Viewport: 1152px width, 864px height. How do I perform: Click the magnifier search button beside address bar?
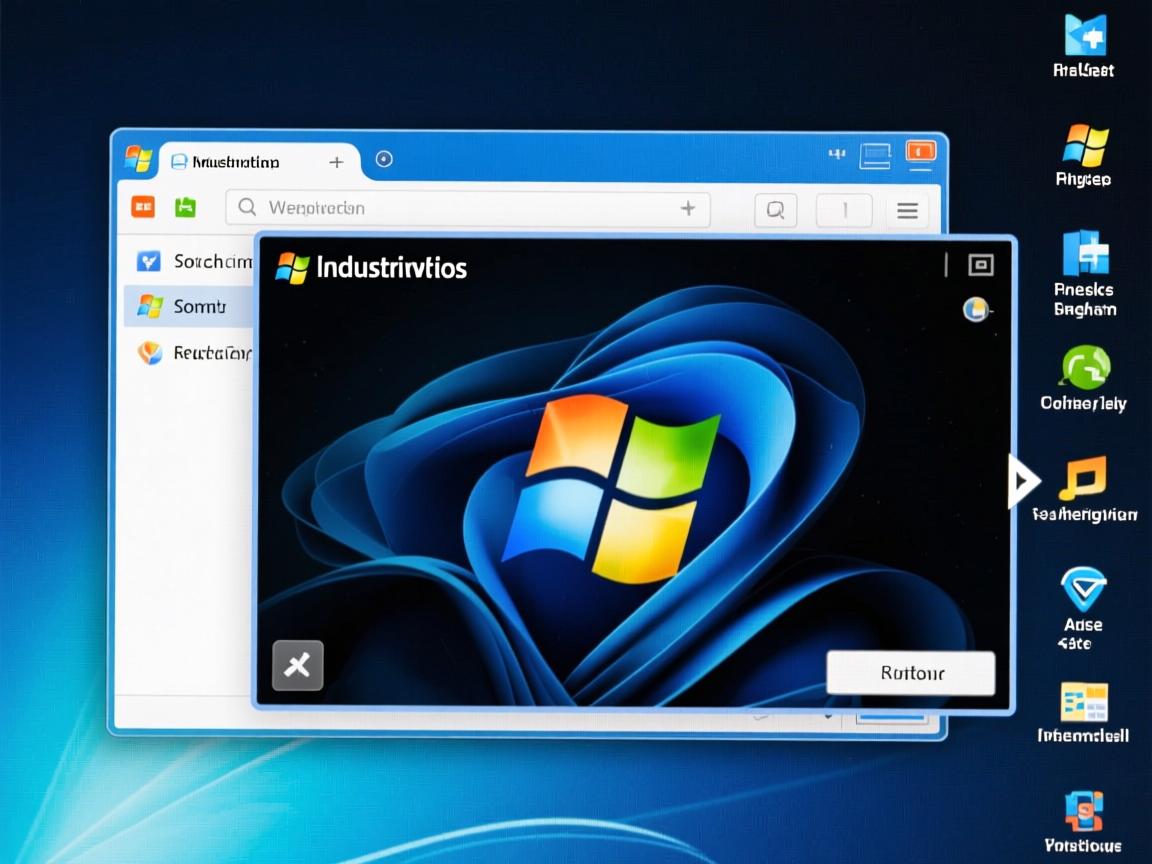coord(774,210)
